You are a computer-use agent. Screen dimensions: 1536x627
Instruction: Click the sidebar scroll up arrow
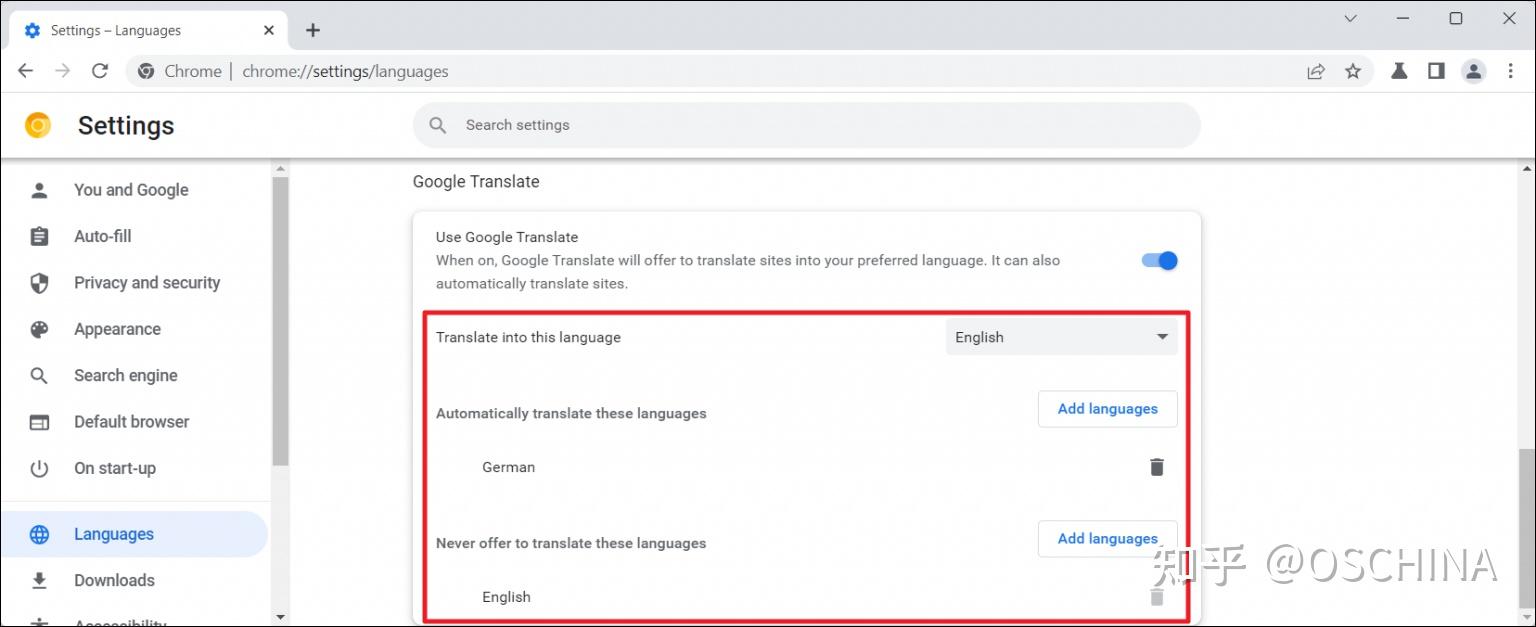coord(280,168)
